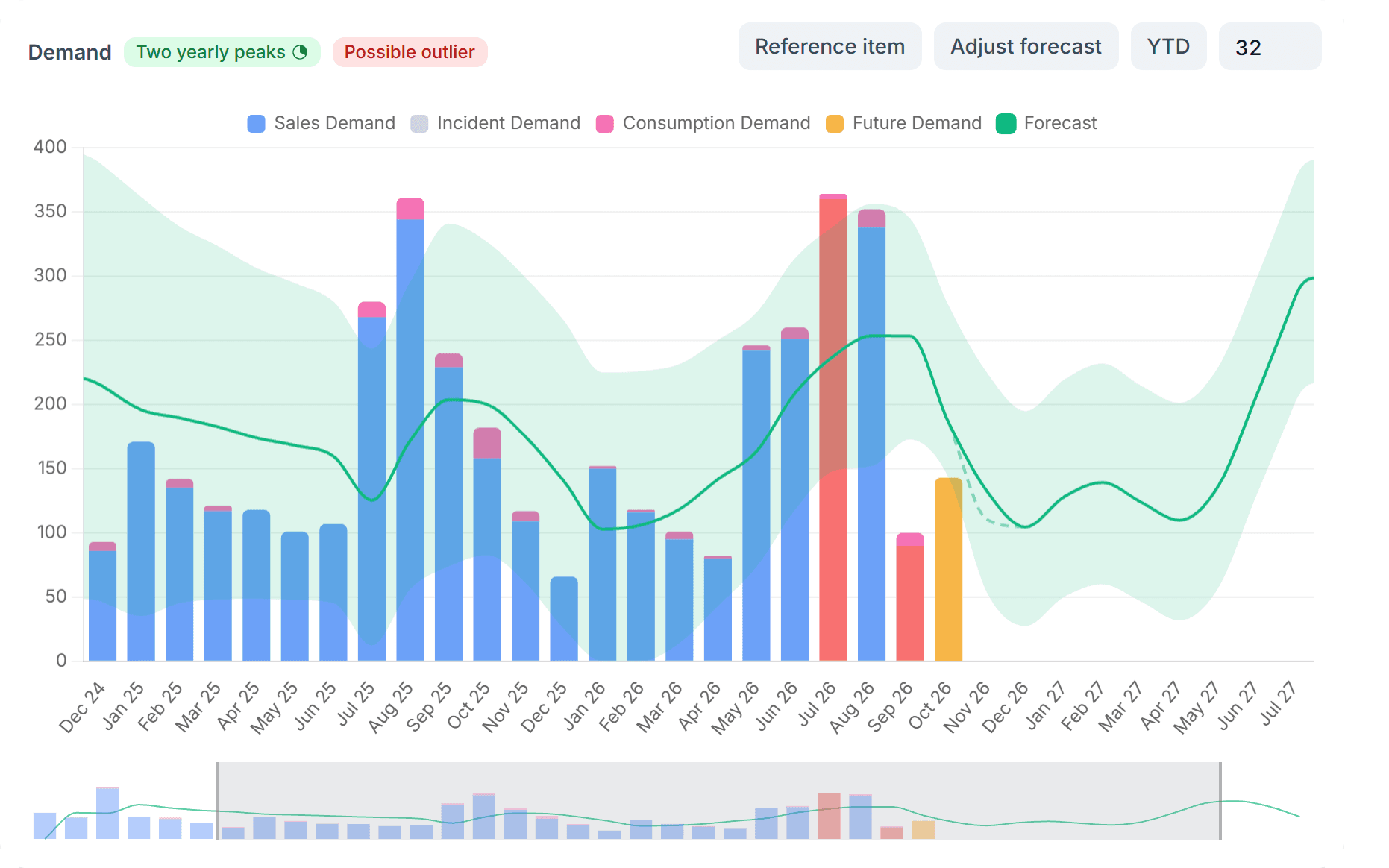This screenshot has height=868, width=1389.
Task: Toggle Consumption Demand legend swatch
Action: point(605,124)
